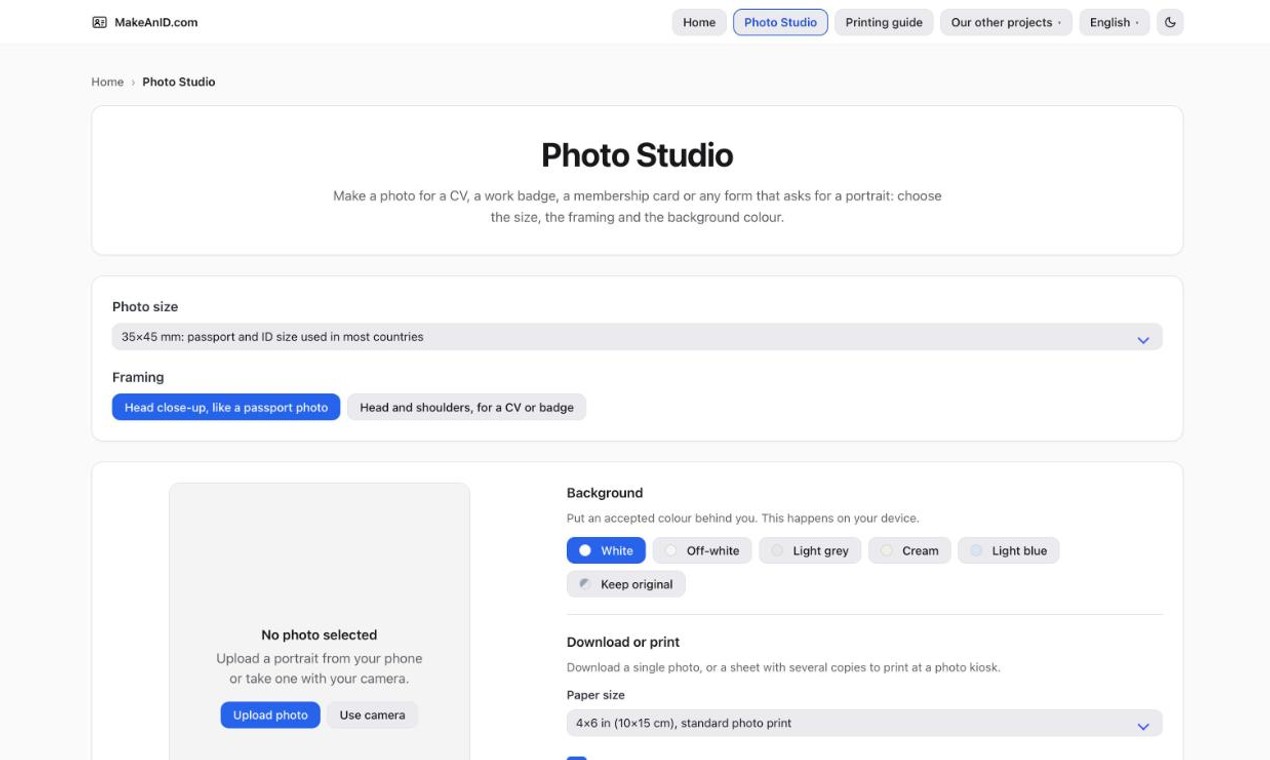The image size is (1270, 760).
Task: Select the Keep original background option
Action: coord(626,584)
